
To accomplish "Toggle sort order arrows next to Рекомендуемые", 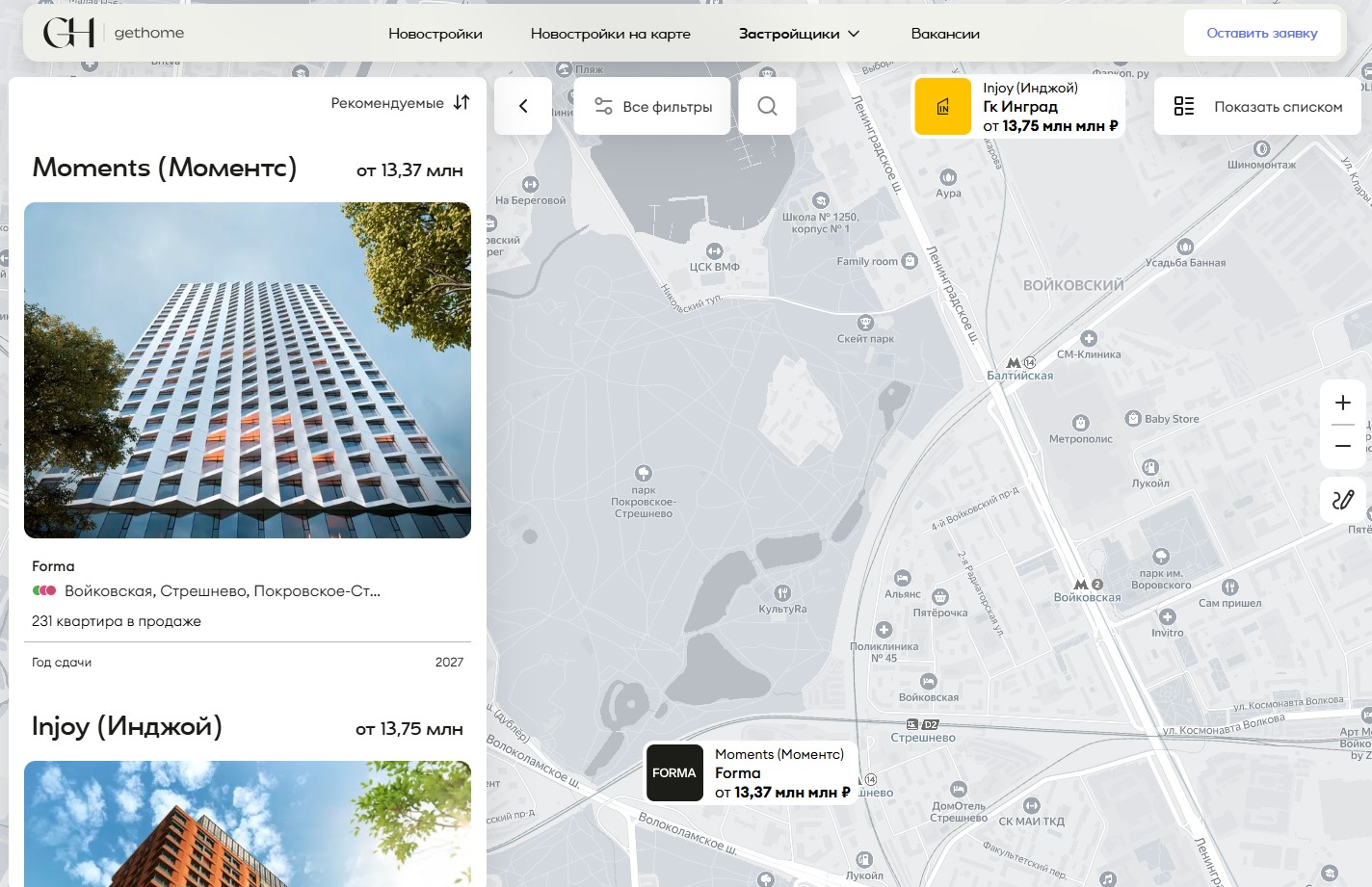I will 462,102.
